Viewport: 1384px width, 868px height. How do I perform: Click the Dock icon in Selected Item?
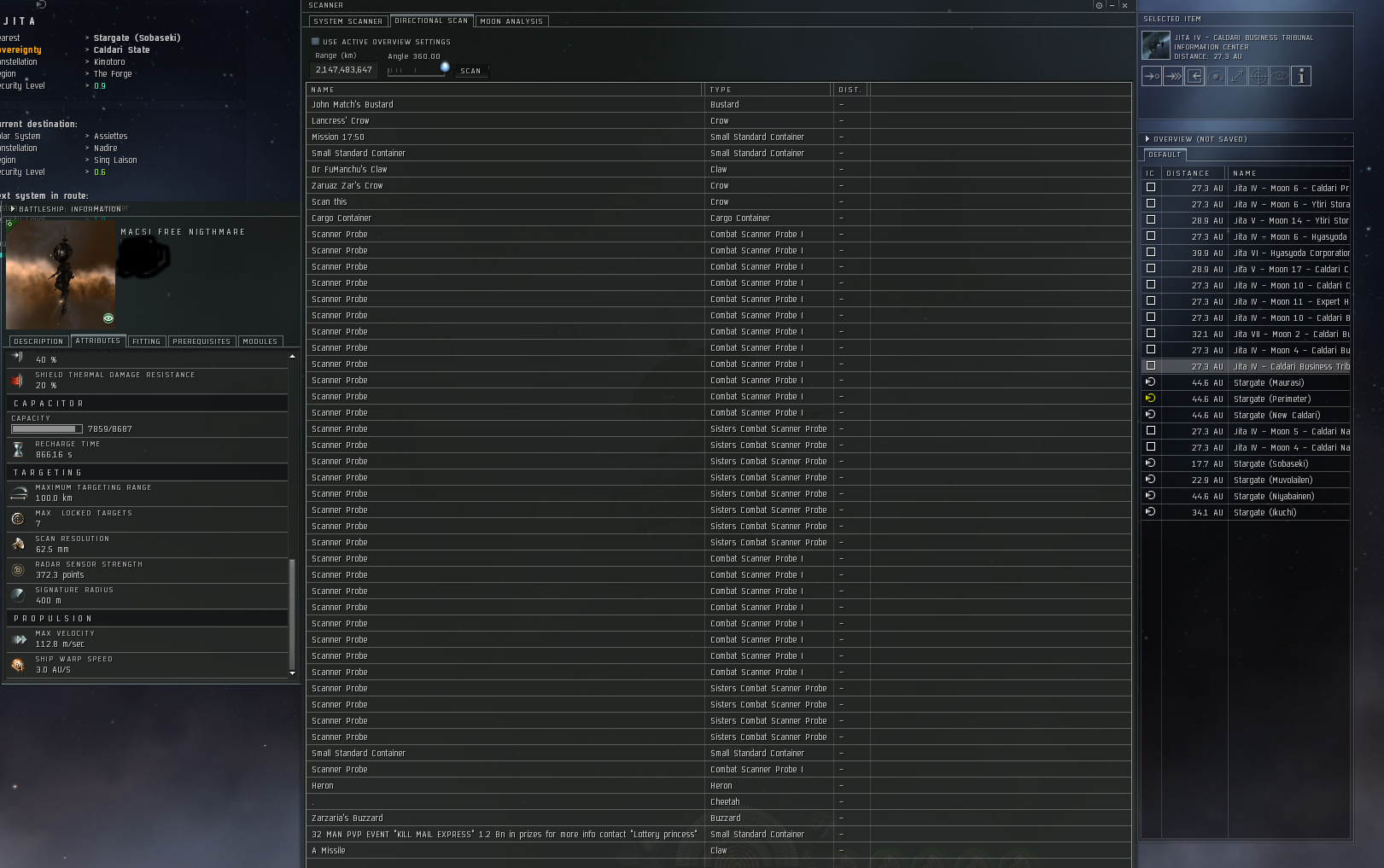[x=1194, y=76]
